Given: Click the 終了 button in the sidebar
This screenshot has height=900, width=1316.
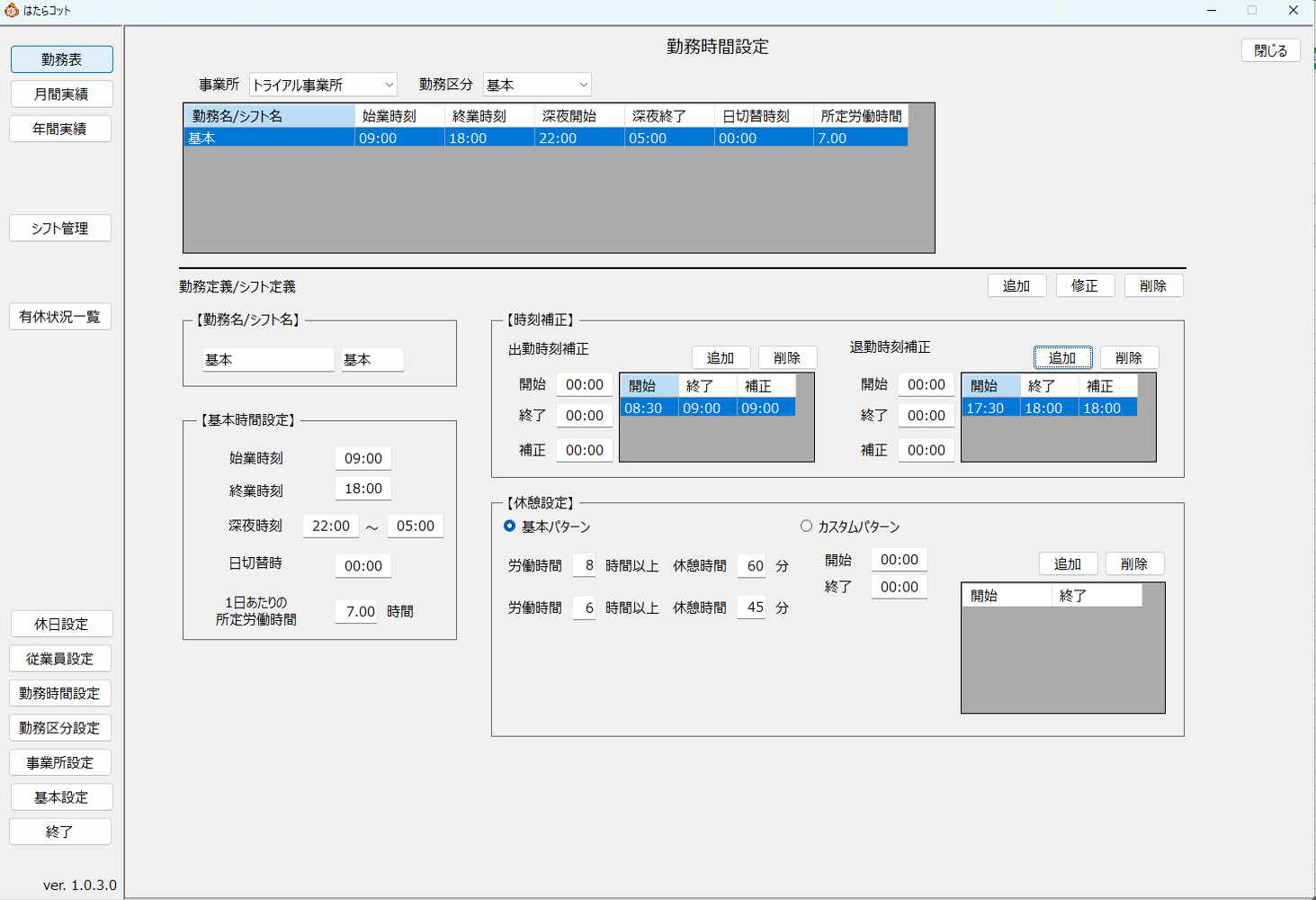Looking at the screenshot, I should (60, 832).
